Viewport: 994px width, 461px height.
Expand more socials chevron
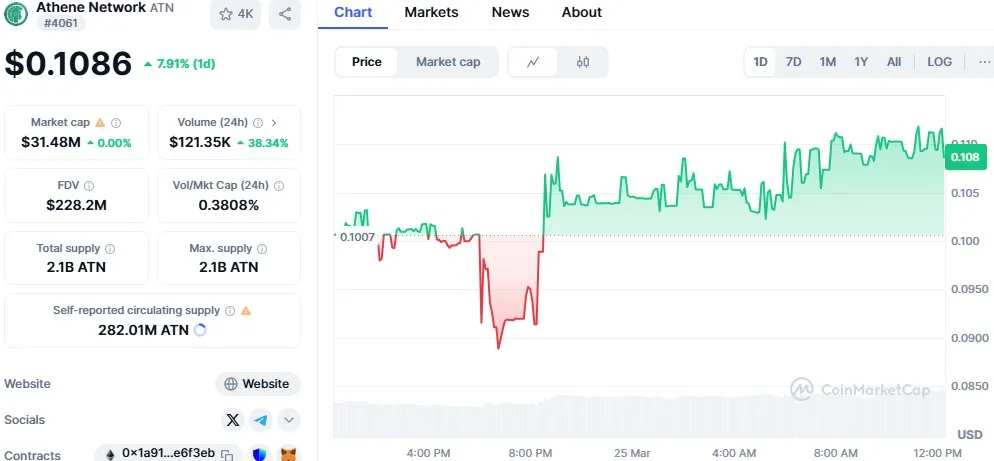pos(288,420)
